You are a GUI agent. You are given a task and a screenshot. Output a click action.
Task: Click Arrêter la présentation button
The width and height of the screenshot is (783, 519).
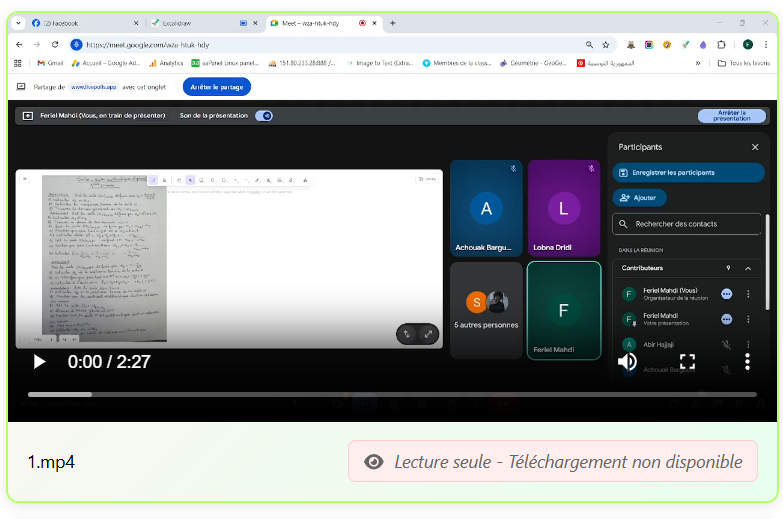point(732,116)
